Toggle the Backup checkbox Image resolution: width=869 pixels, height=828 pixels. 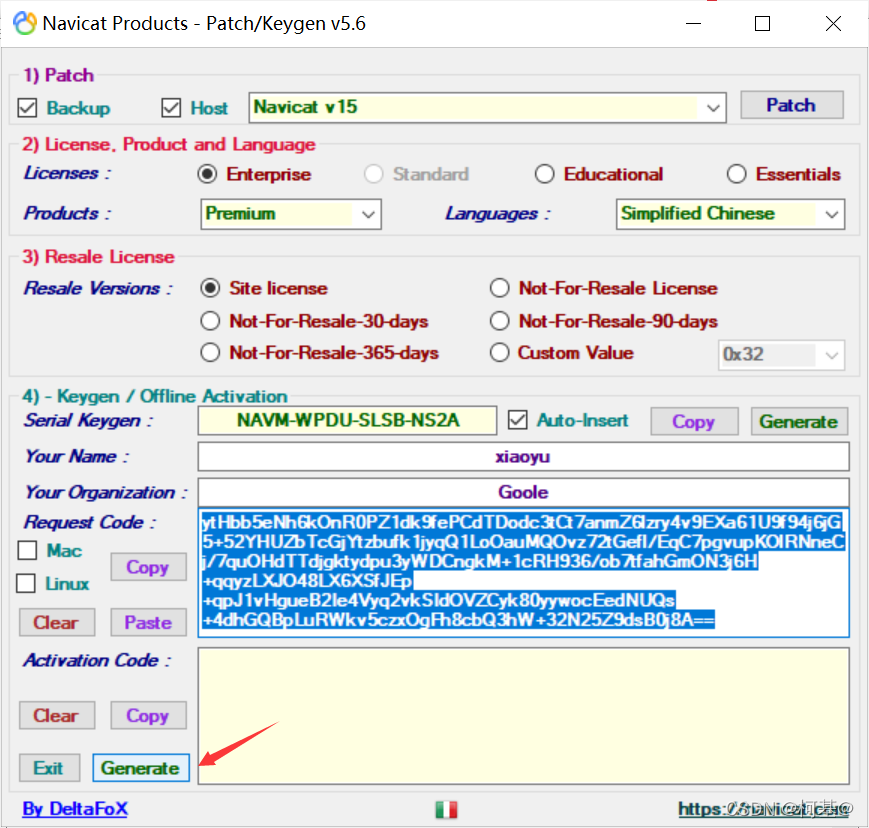pos(27,108)
